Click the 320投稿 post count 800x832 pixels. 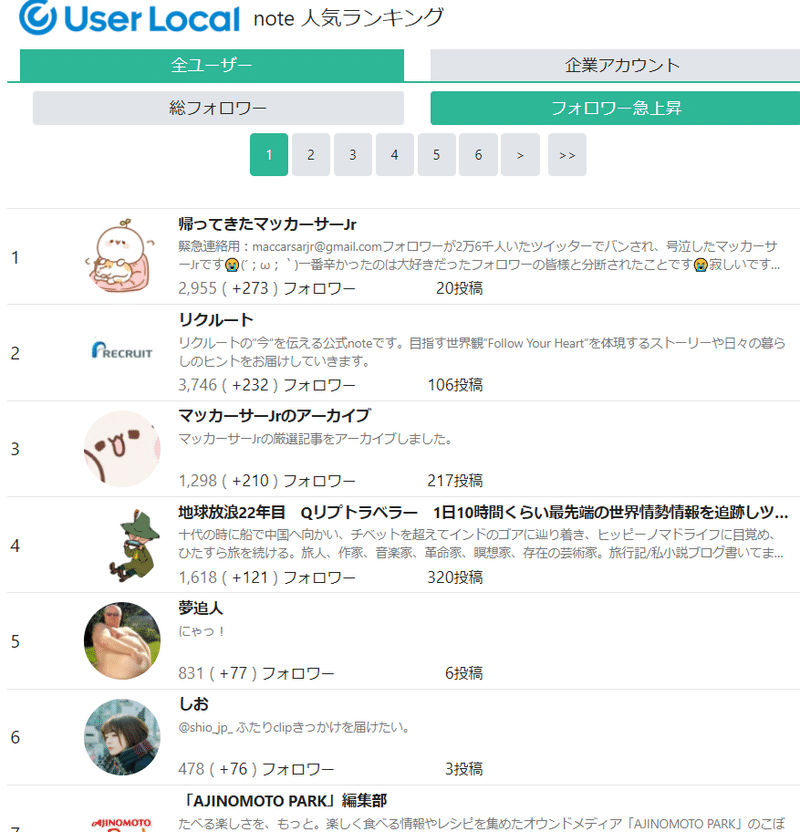point(455,577)
